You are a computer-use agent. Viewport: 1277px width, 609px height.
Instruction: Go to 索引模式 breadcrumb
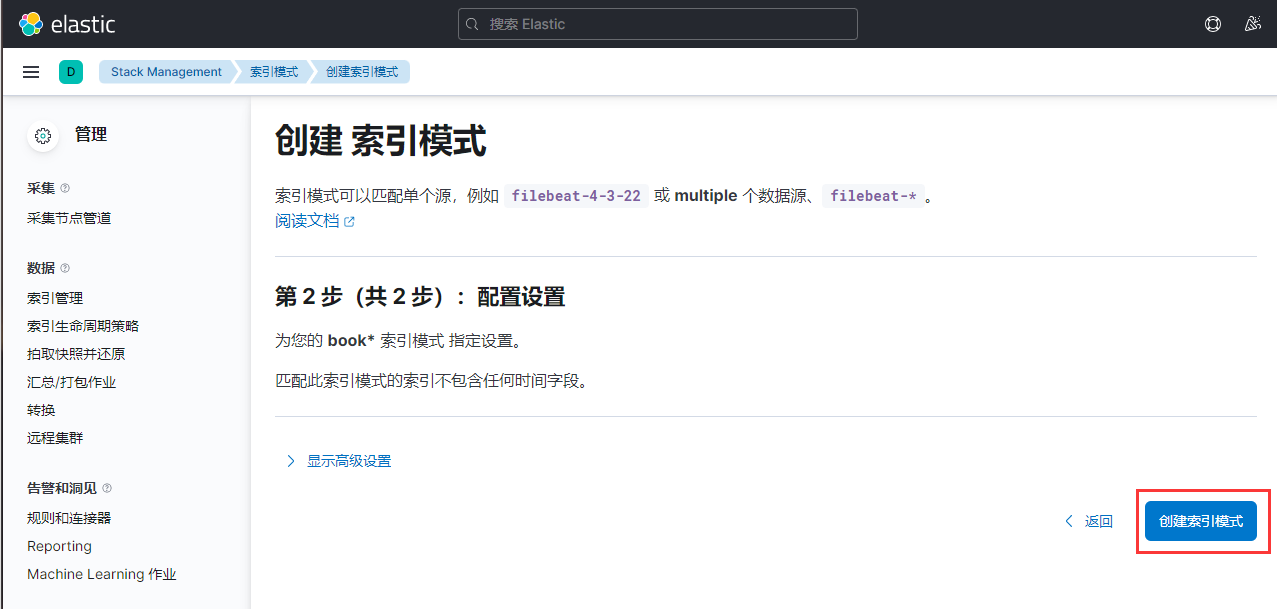pyautogui.click(x=274, y=72)
